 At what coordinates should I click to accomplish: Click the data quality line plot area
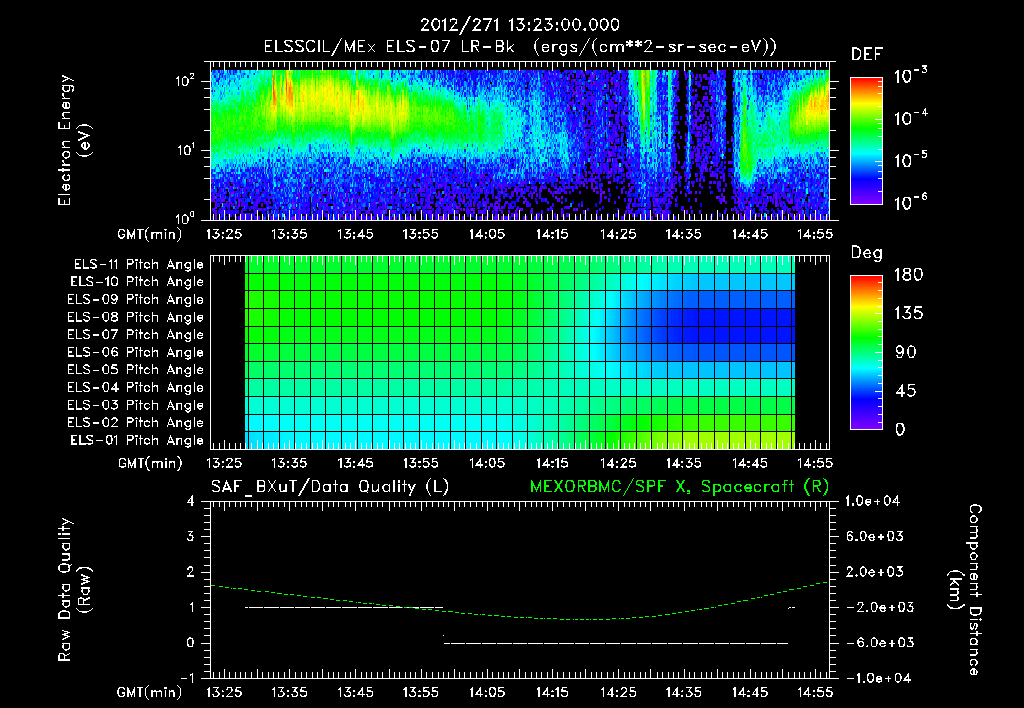pyautogui.click(x=520, y=589)
